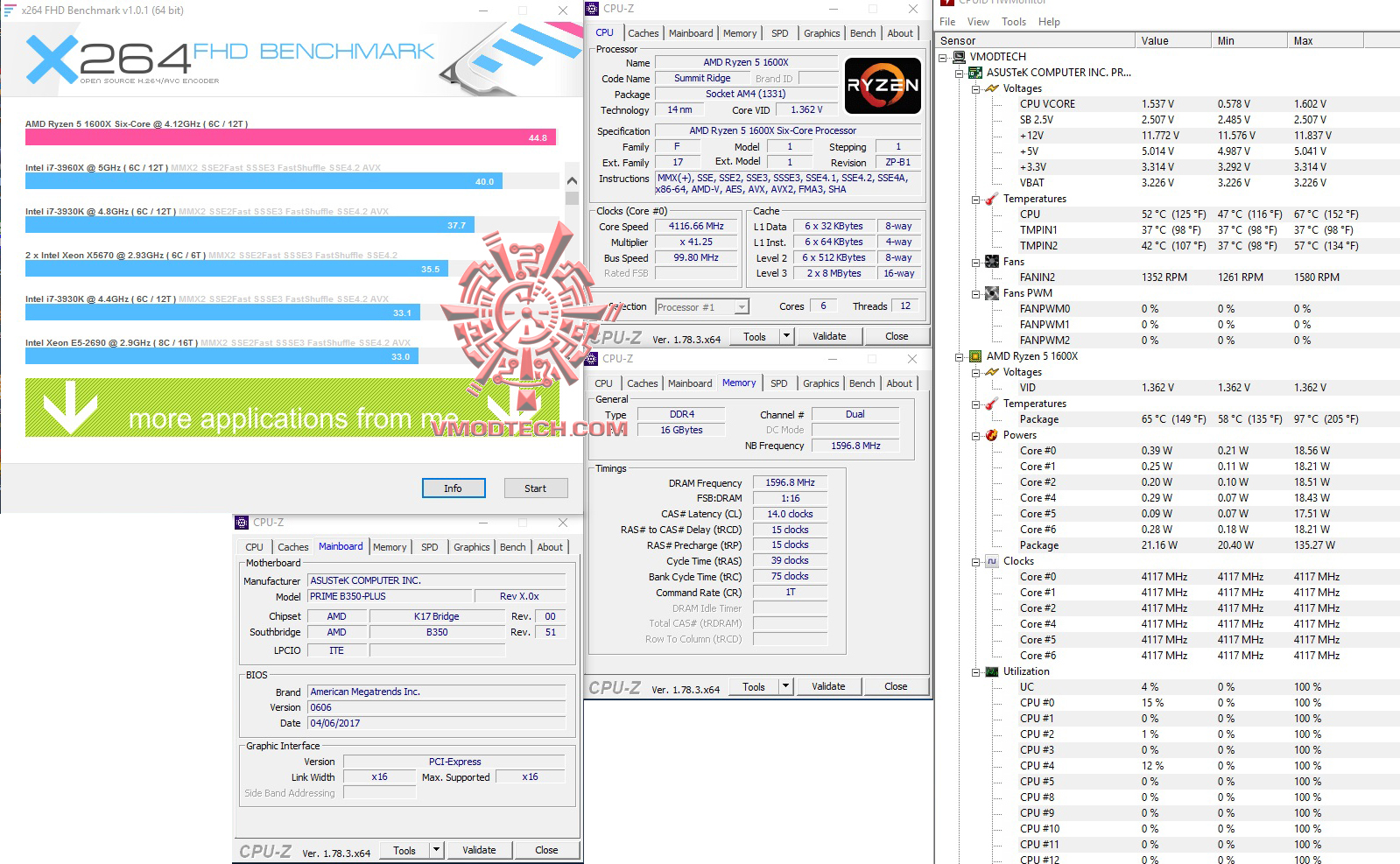Collapse the Fans PWM node
Viewport: 1400px width, 864px height.
pyautogui.click(x=976, y=294)
